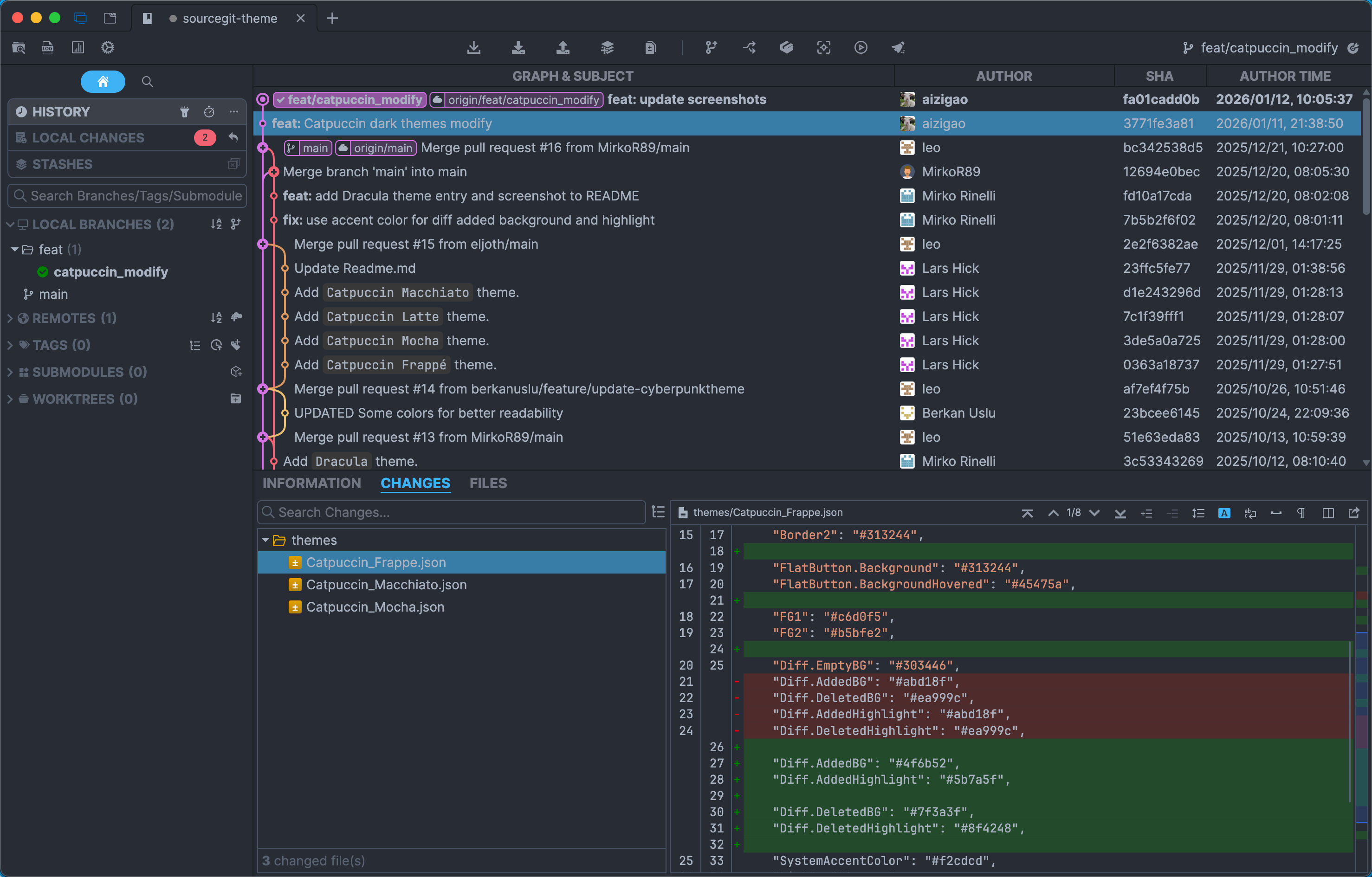Toggle word wrap in diff viewer
Image resolution: width=1372 pixels, height=877 pixels.
pyautogui.click(x=1250, y=513)
